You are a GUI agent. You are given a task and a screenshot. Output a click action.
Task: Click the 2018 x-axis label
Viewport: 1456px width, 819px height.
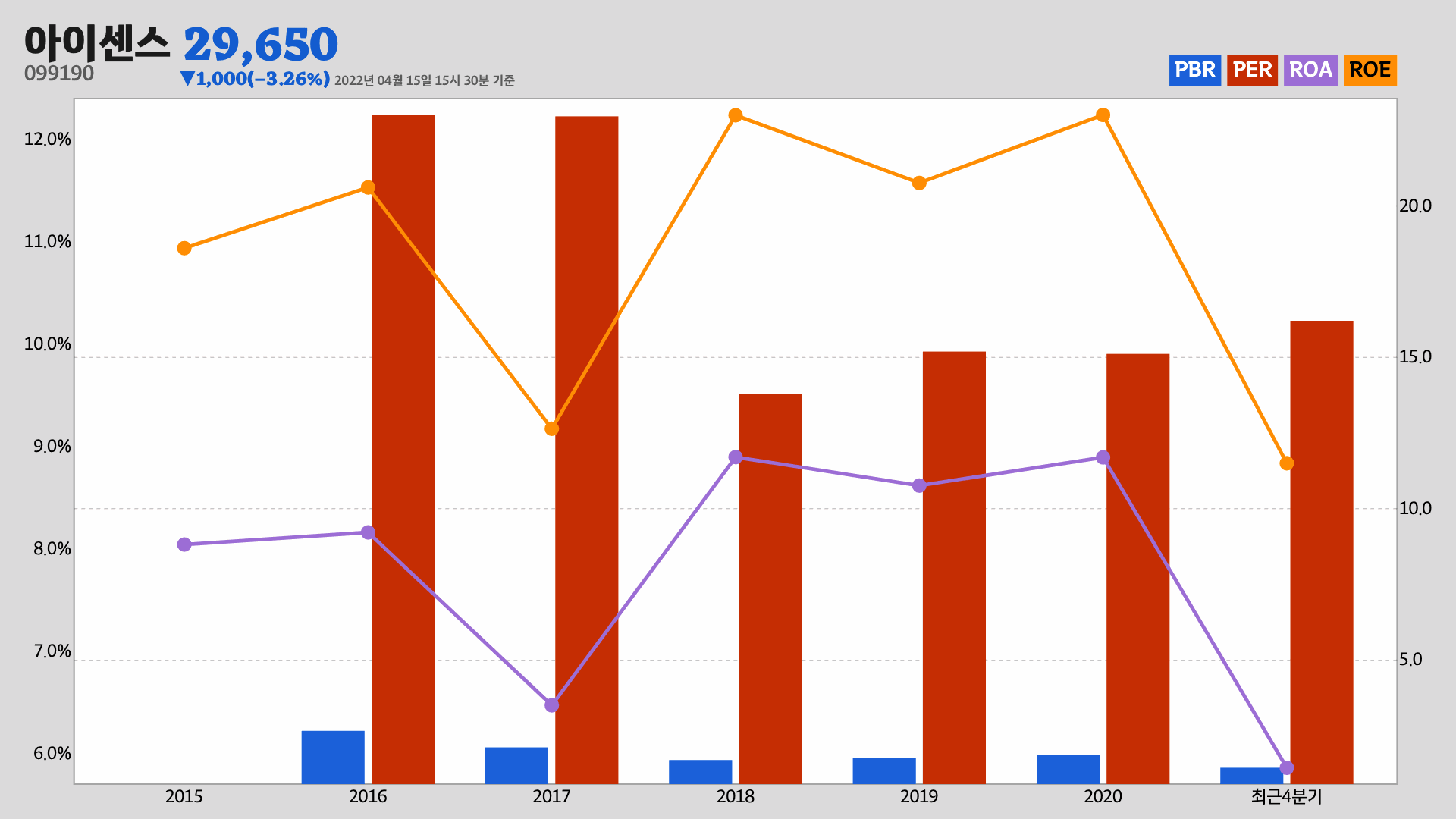click(x=736, y=796)
